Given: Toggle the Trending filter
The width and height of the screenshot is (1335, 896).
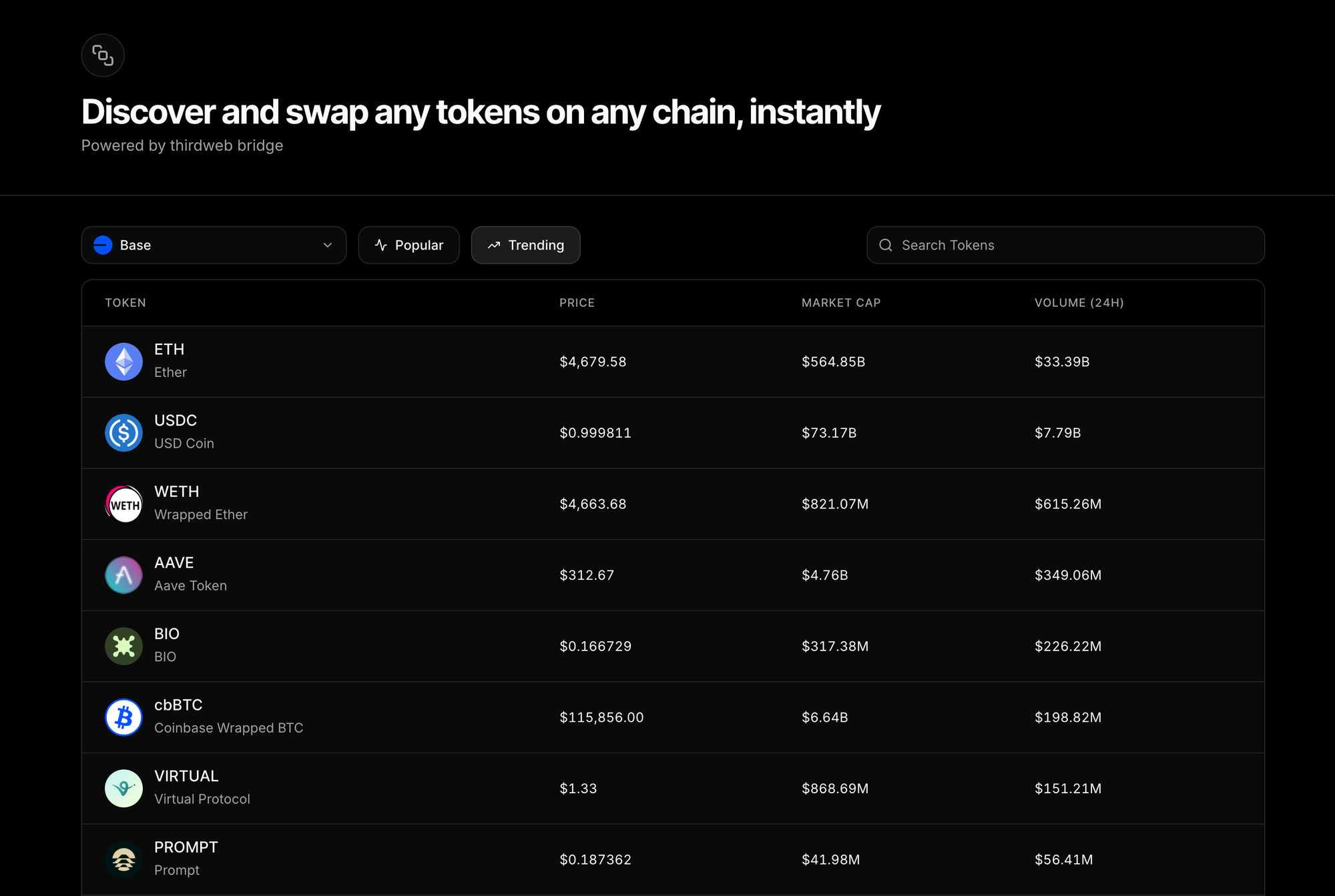Looking at the screenshot, I should pos(525,245).
